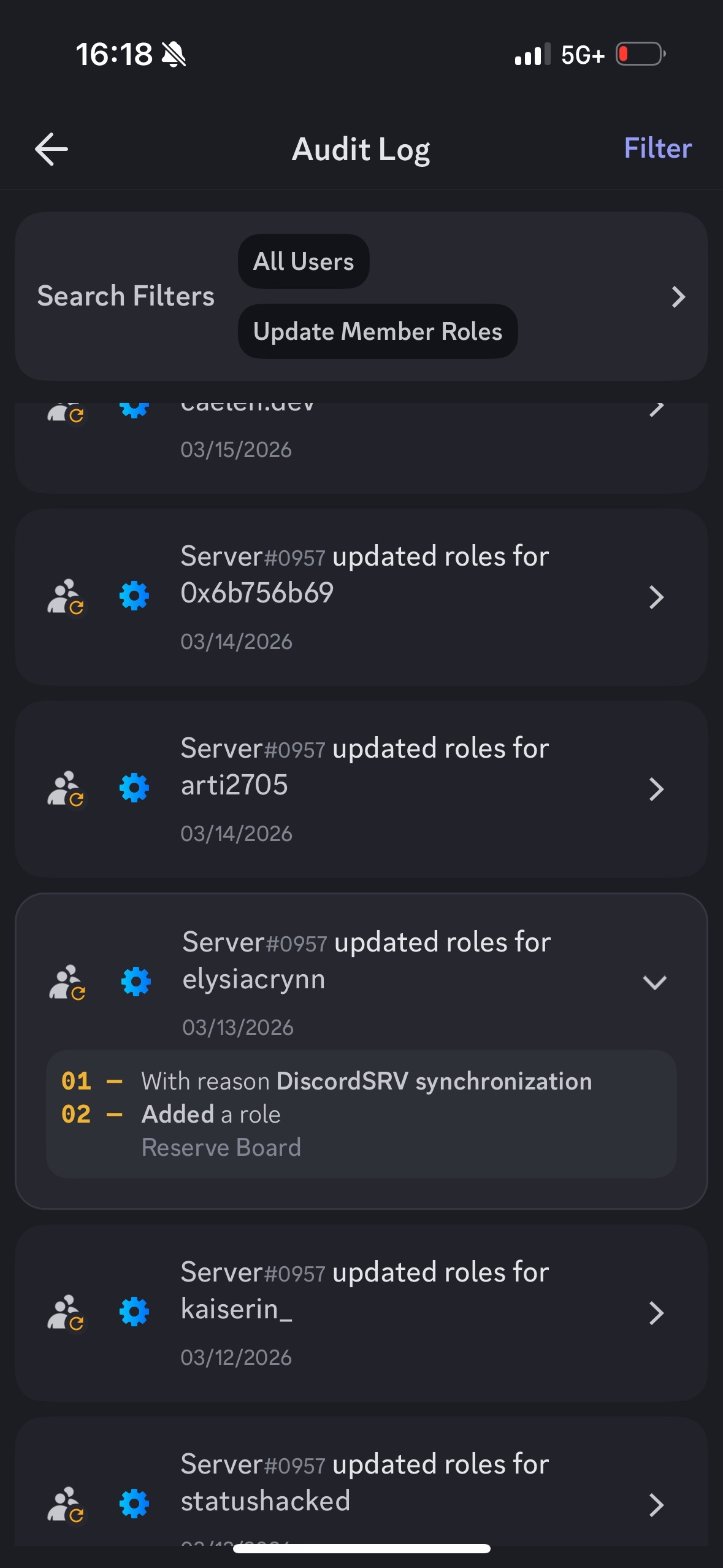Expand the statushacked entry chevron

click(x=656, y=1505)
